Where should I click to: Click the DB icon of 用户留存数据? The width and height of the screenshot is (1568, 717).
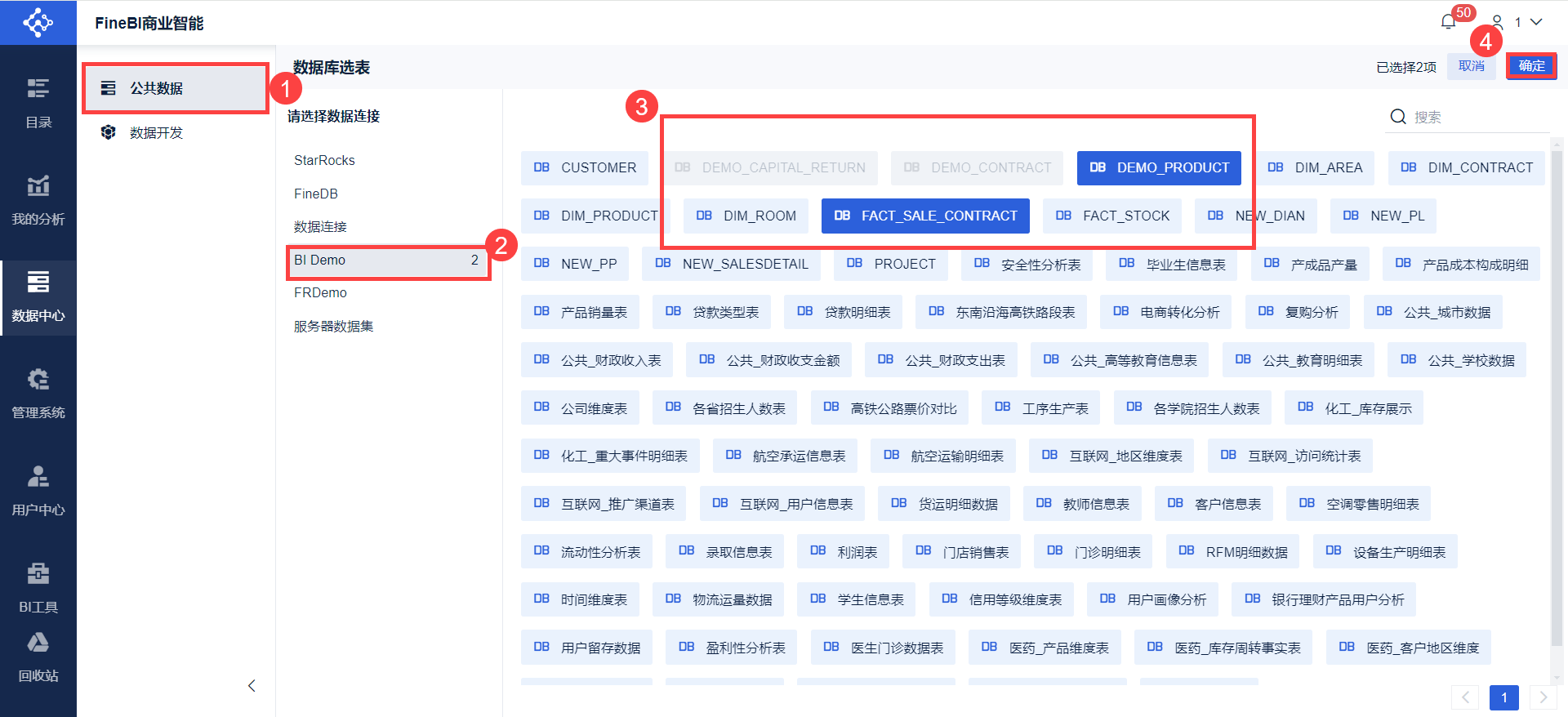[541, 647]
